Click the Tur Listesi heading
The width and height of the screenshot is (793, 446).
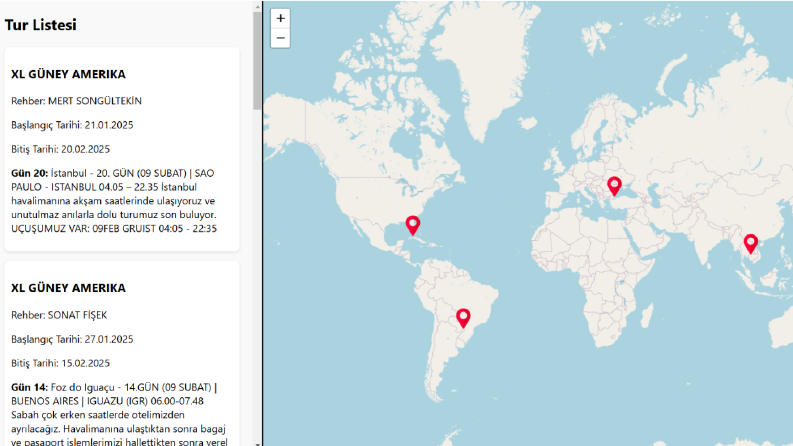pos(40,25)
